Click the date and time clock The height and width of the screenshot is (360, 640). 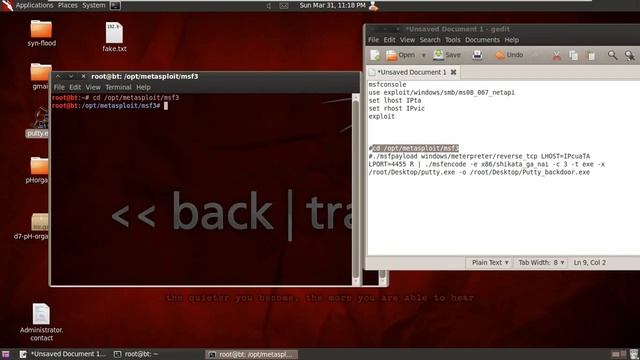(x=332, y=5)
